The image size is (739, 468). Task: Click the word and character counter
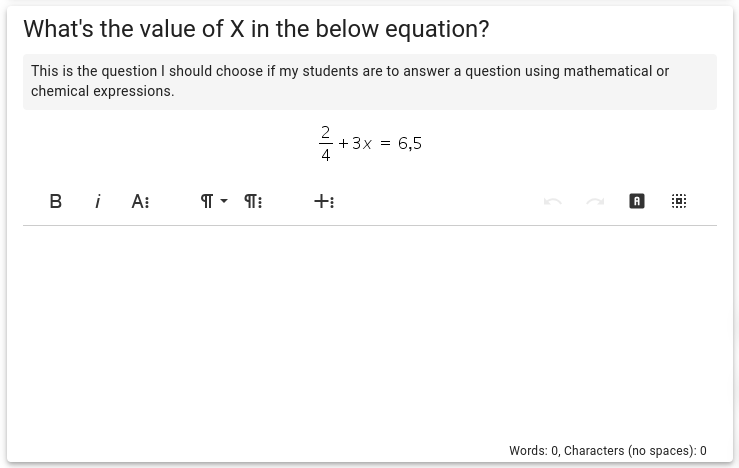[607, 451]
